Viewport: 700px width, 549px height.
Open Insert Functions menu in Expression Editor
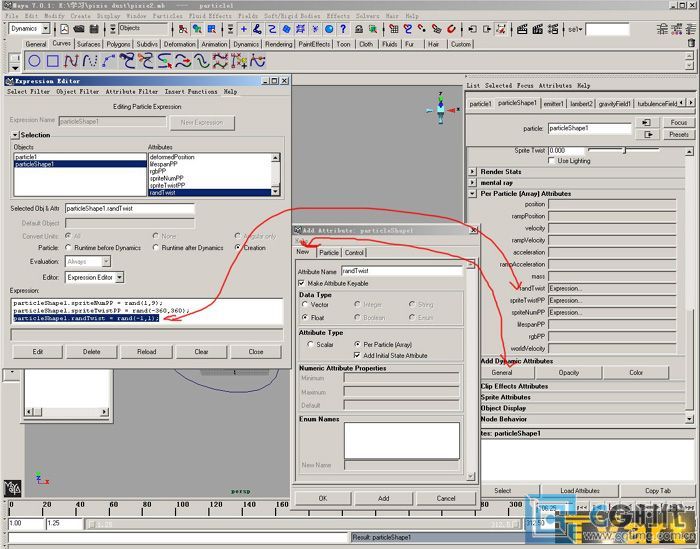191,92
